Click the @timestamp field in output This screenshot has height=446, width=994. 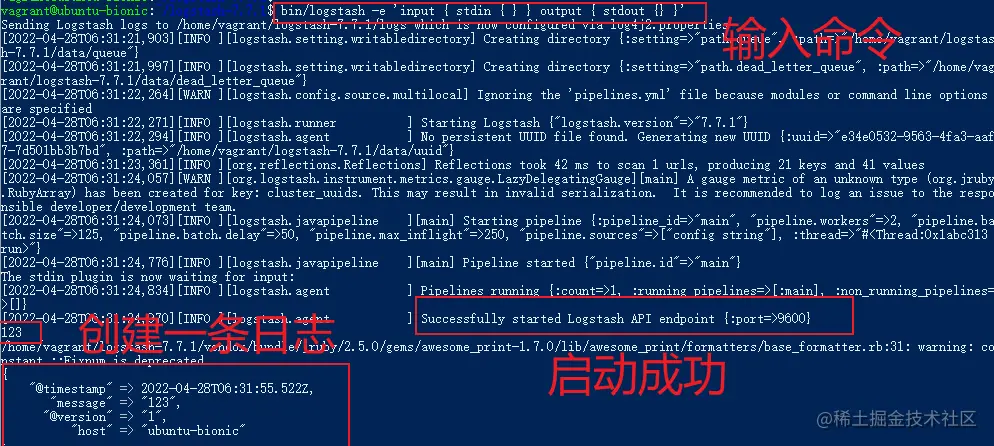click(172, 388)
